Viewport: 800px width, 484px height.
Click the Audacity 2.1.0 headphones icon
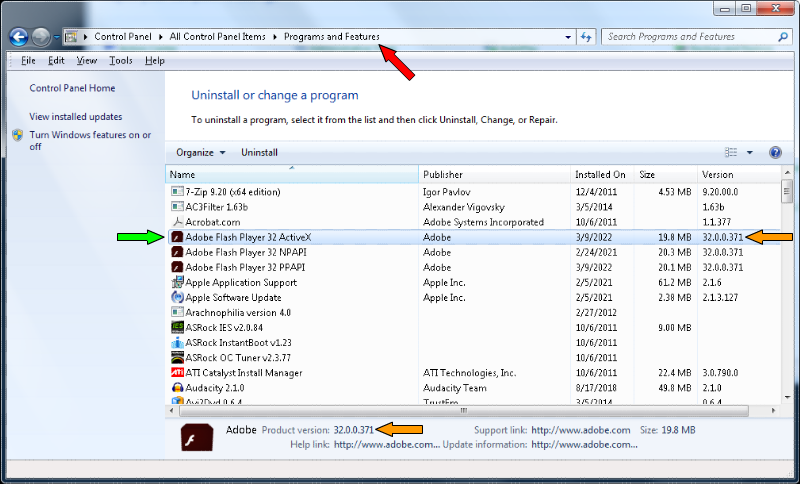point(177,388)
